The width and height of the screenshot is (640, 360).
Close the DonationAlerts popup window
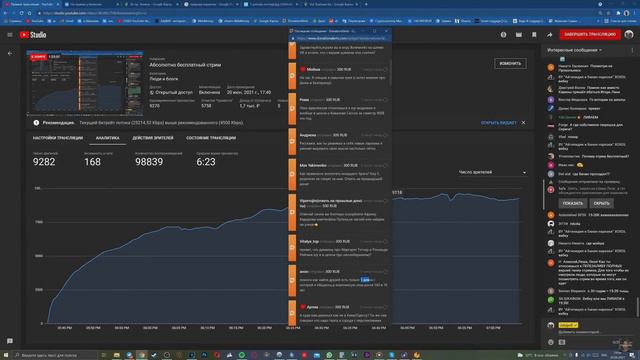point(386,31)
